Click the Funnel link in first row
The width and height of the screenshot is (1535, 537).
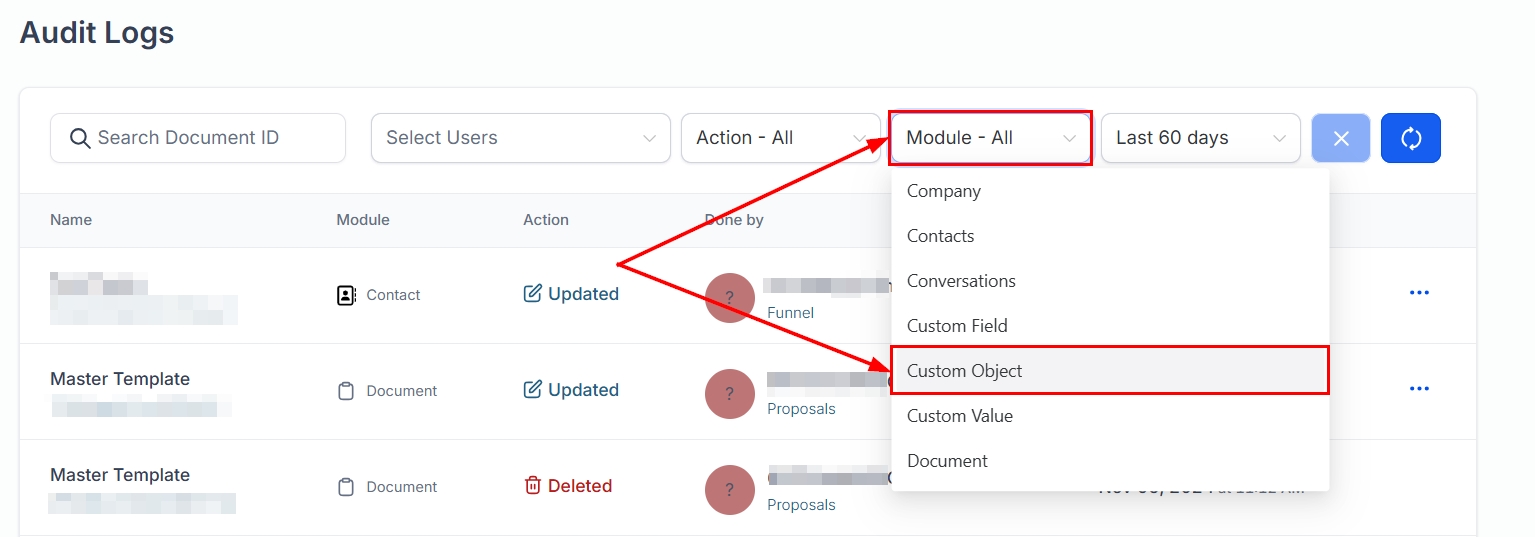point(790,313)
